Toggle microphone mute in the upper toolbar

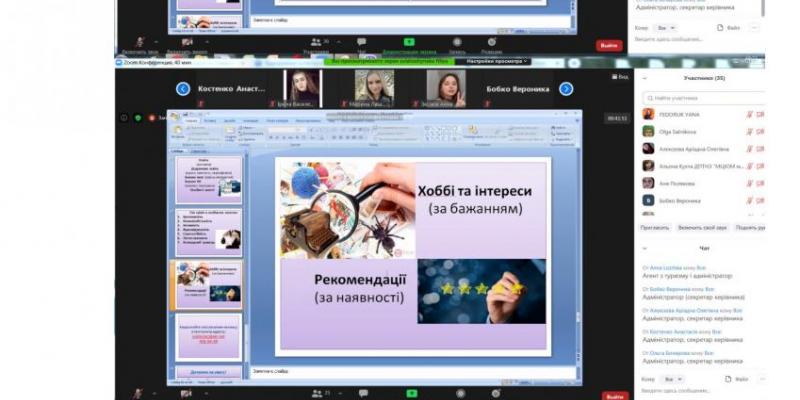pyautogui.click(x=139, y=42)
